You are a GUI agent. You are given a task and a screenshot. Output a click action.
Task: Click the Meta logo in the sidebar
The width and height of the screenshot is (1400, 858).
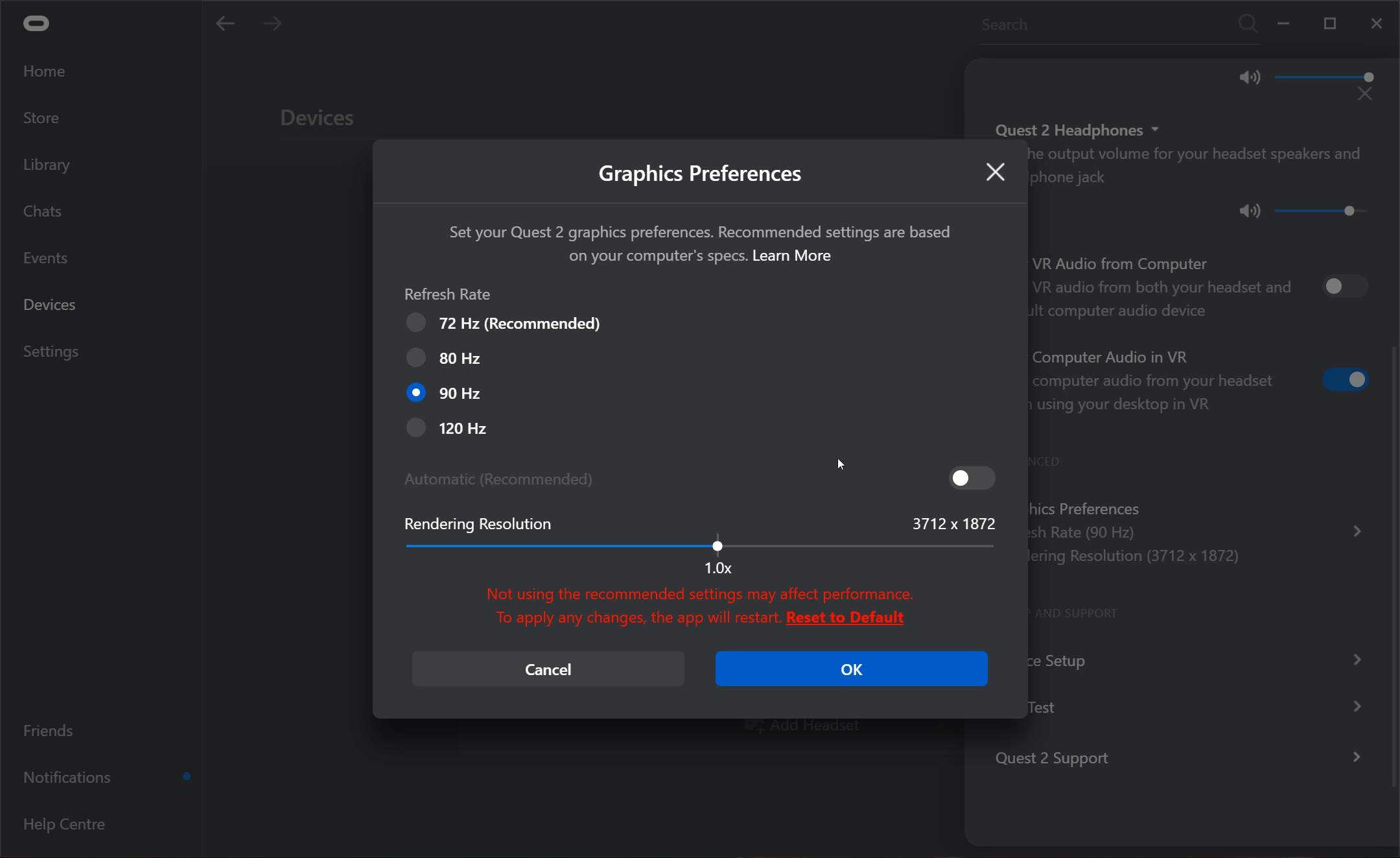36,23
